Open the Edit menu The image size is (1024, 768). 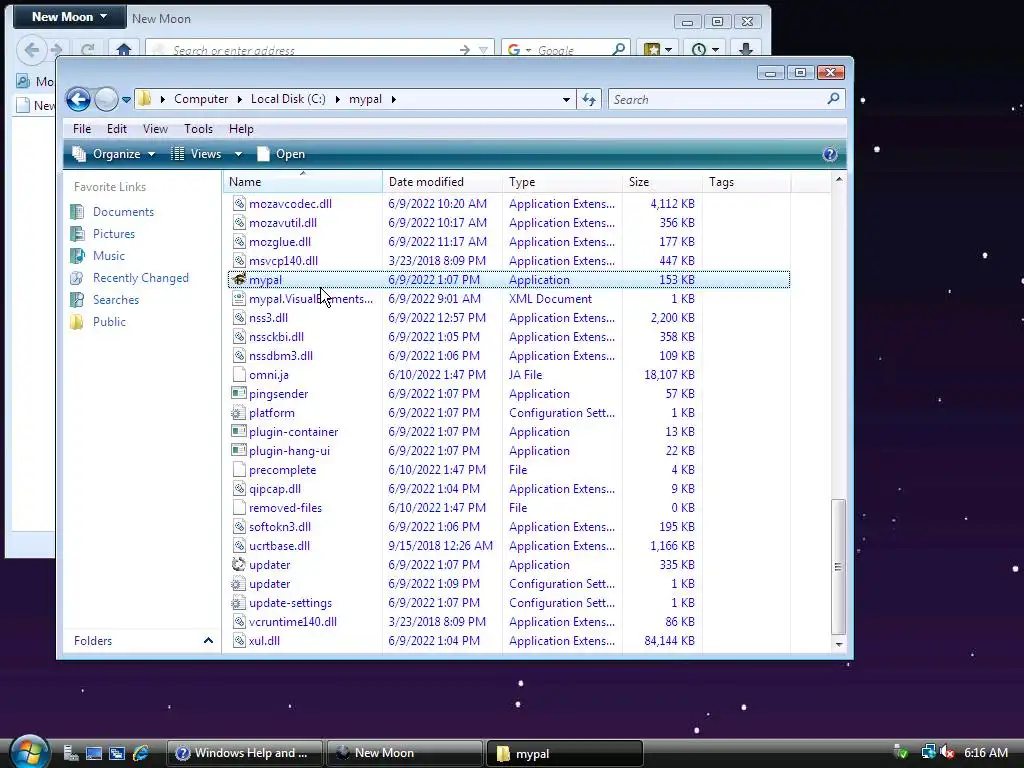coord(117,129)
